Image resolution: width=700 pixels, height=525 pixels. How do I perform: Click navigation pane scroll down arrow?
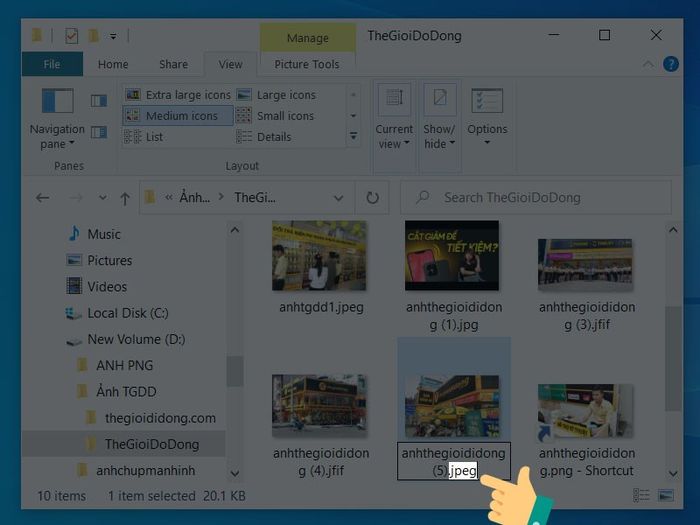coord(235,473)
